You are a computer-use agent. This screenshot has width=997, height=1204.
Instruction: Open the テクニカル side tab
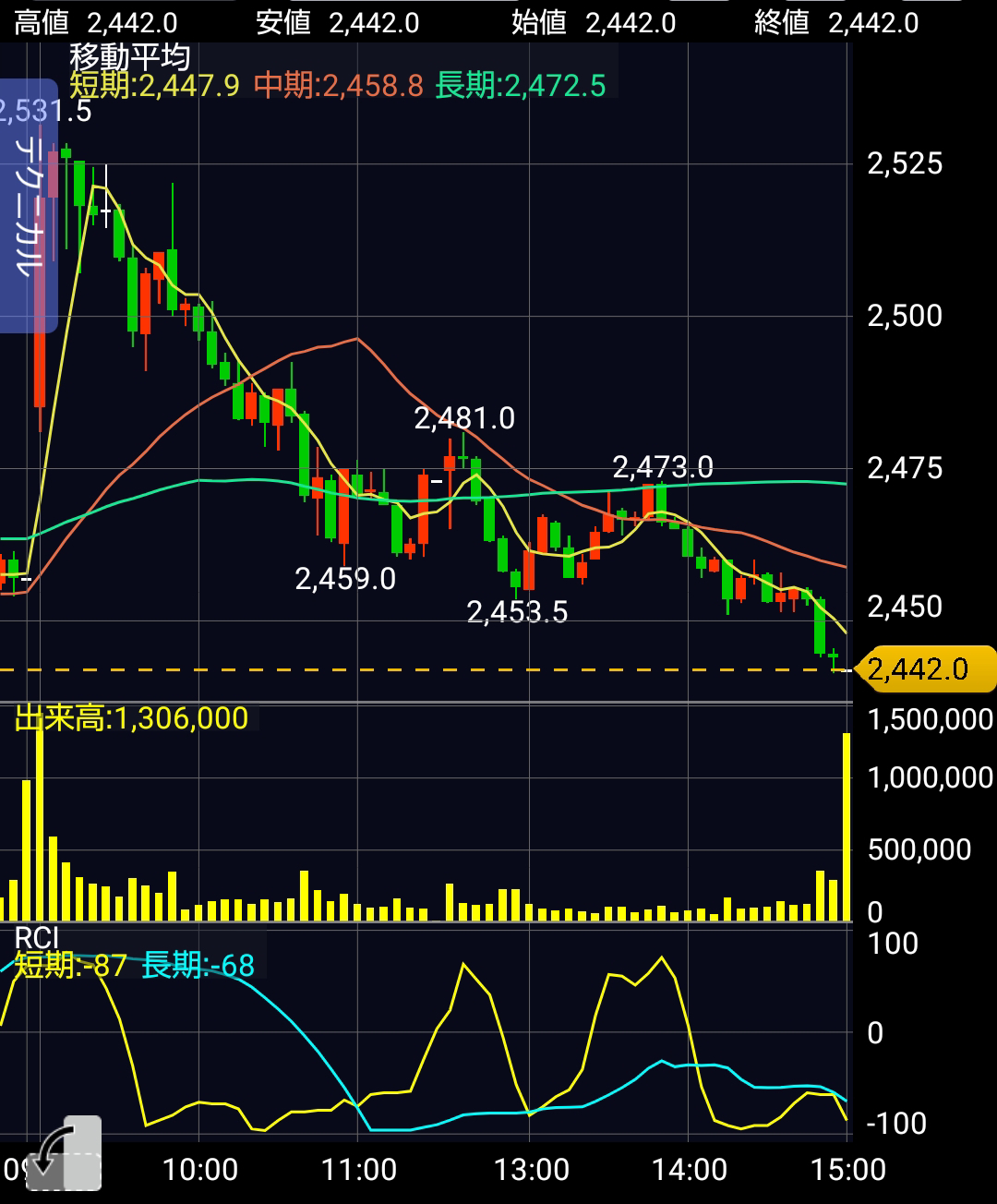(29, 206)
